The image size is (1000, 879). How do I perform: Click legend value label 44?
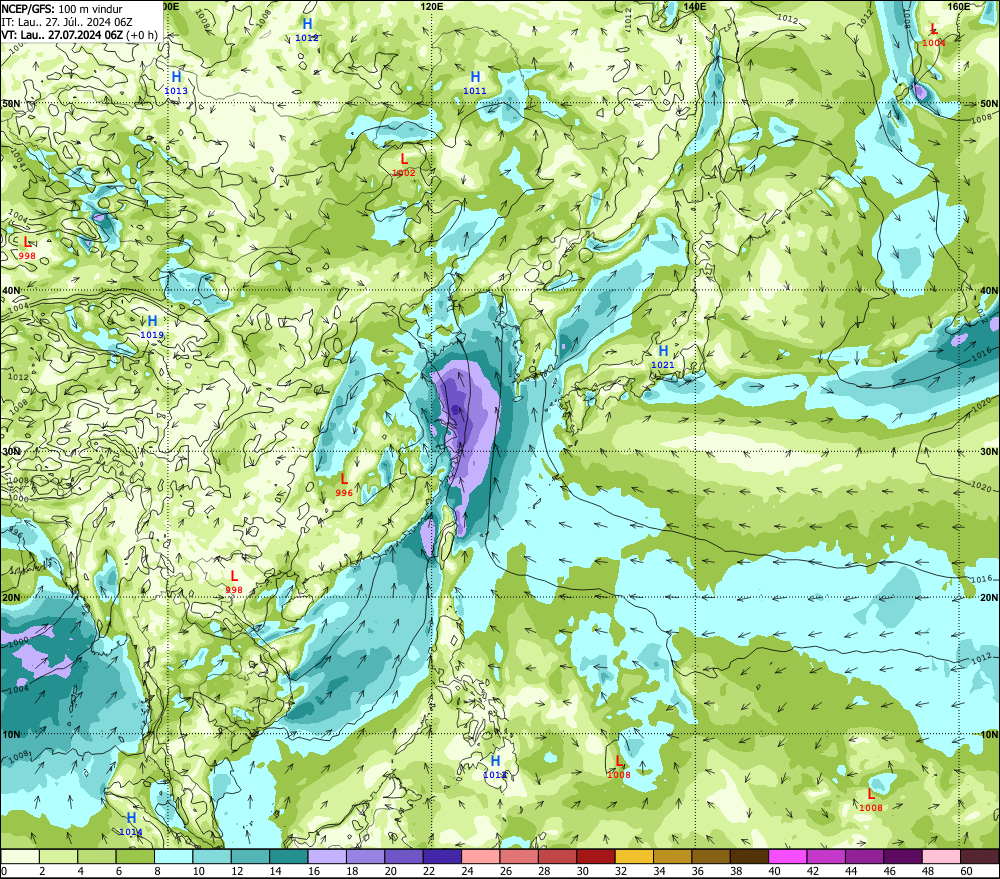point(851,871)
